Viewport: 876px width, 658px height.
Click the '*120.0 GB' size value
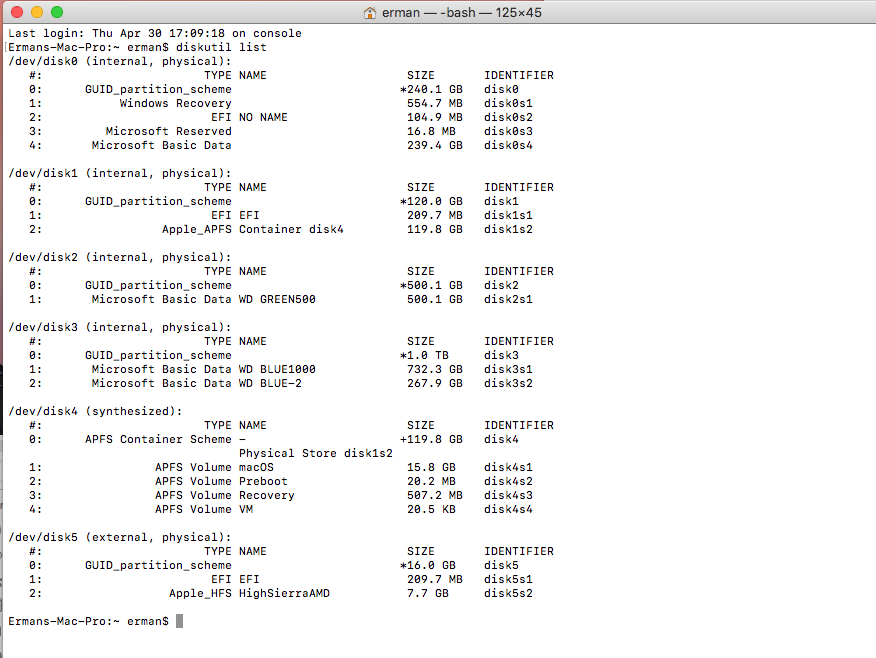[x=431, y=201]
